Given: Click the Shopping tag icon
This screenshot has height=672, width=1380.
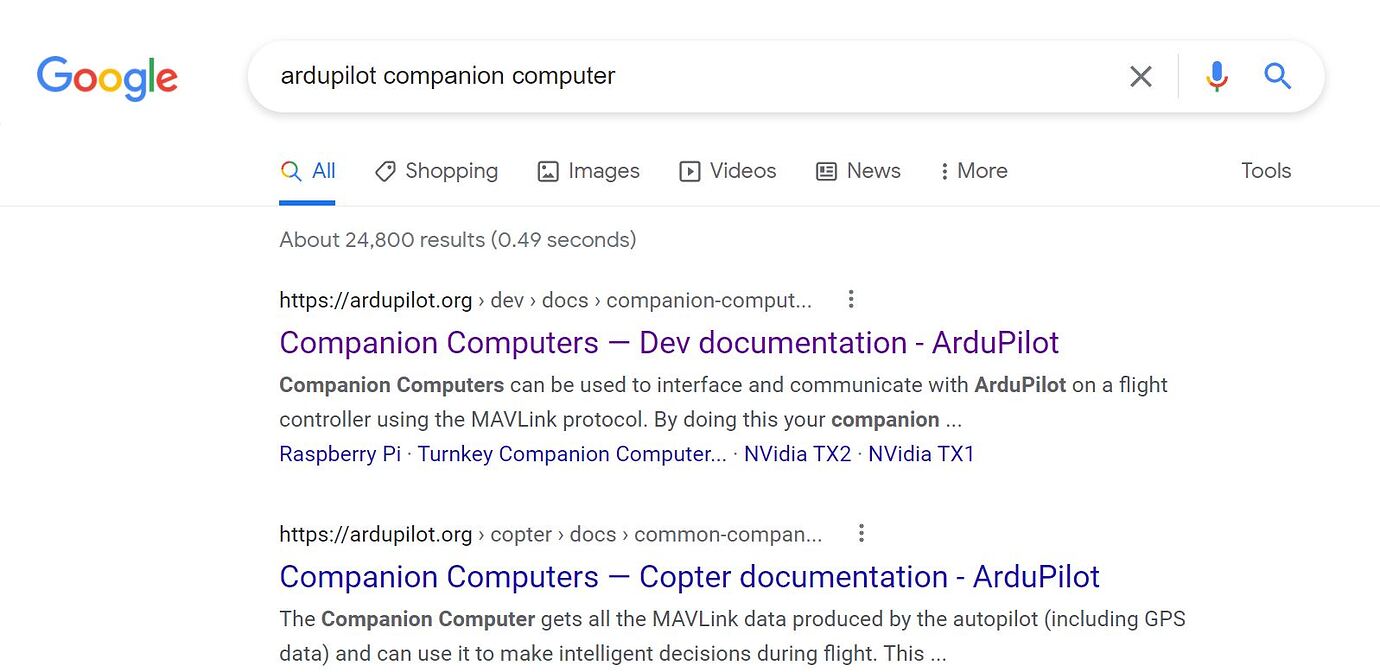Looking at the screenshot, I should click(x=385, y=171).
